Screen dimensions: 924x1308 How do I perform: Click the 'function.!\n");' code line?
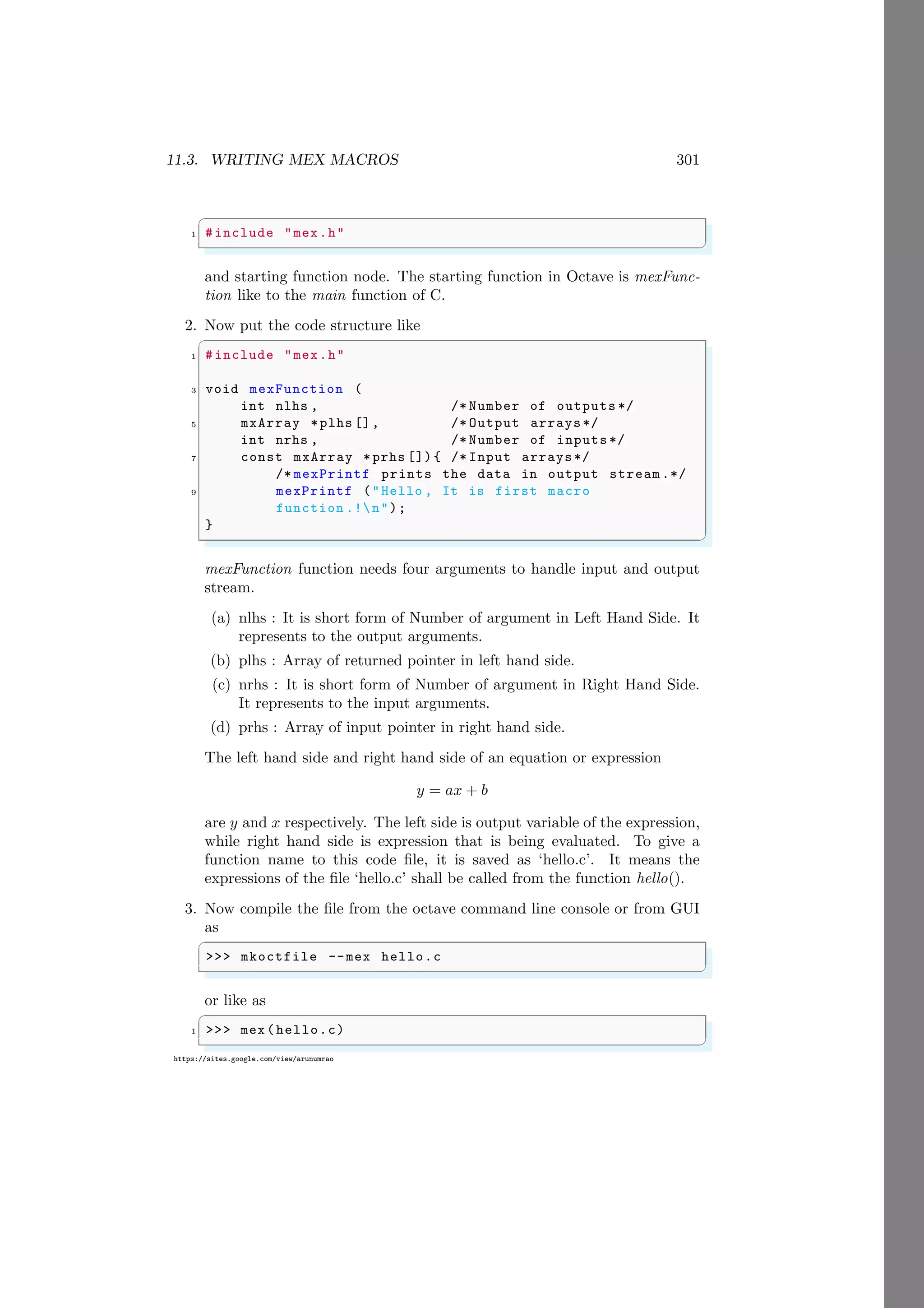click(x=341, y=508)
